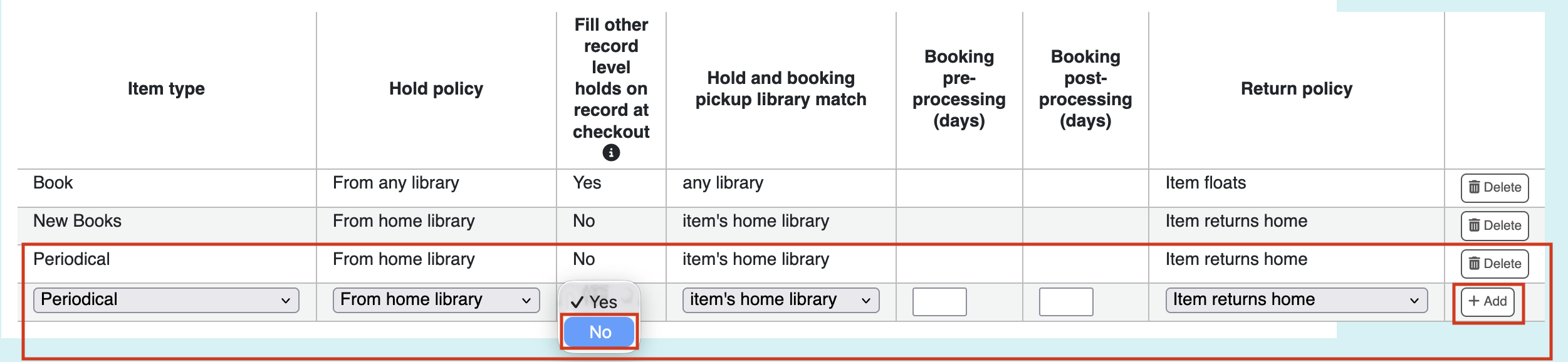Click the booking post-processing days field
Image resolution: width=1568 pixels, height=362 pixels.
coord(1066,302)
